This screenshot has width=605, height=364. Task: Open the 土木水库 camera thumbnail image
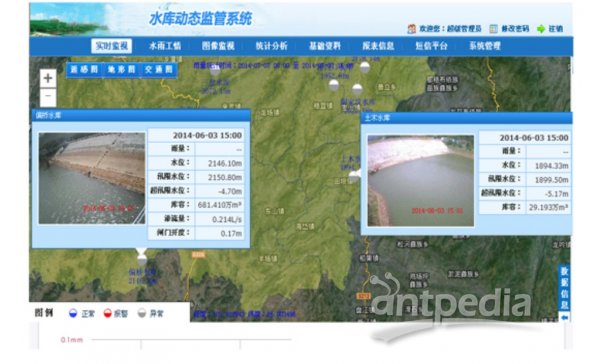pos(421,181)
